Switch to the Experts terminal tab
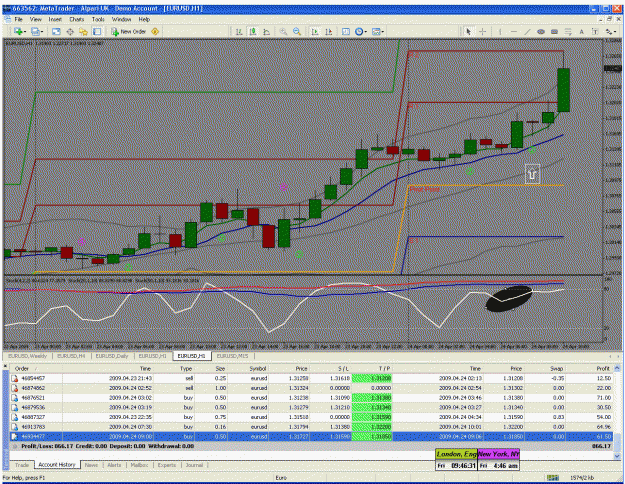 pyautogui.click(x=167, y=465)
